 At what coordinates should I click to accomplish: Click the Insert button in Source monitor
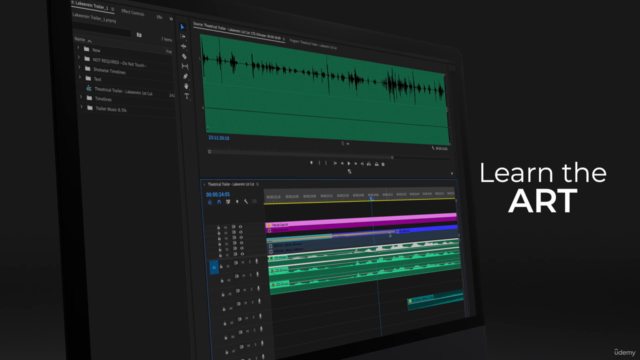(x=369, y=164)
